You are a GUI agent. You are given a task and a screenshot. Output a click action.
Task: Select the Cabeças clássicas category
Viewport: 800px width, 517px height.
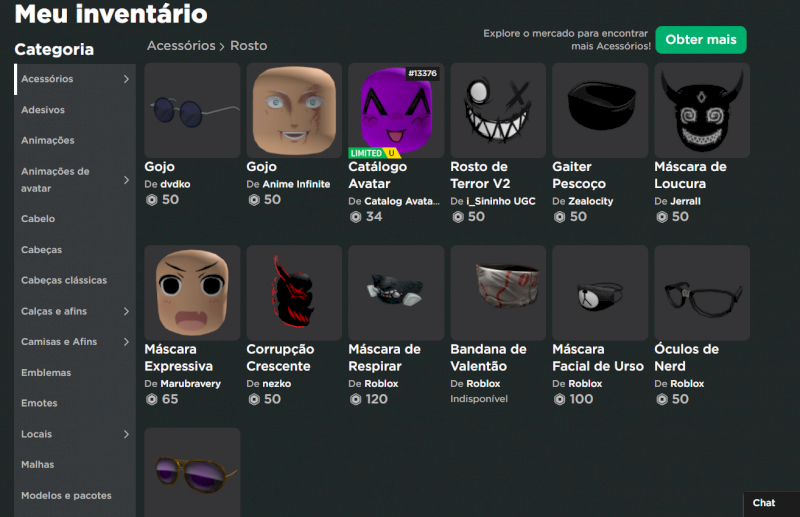click(x=75, y=280)
